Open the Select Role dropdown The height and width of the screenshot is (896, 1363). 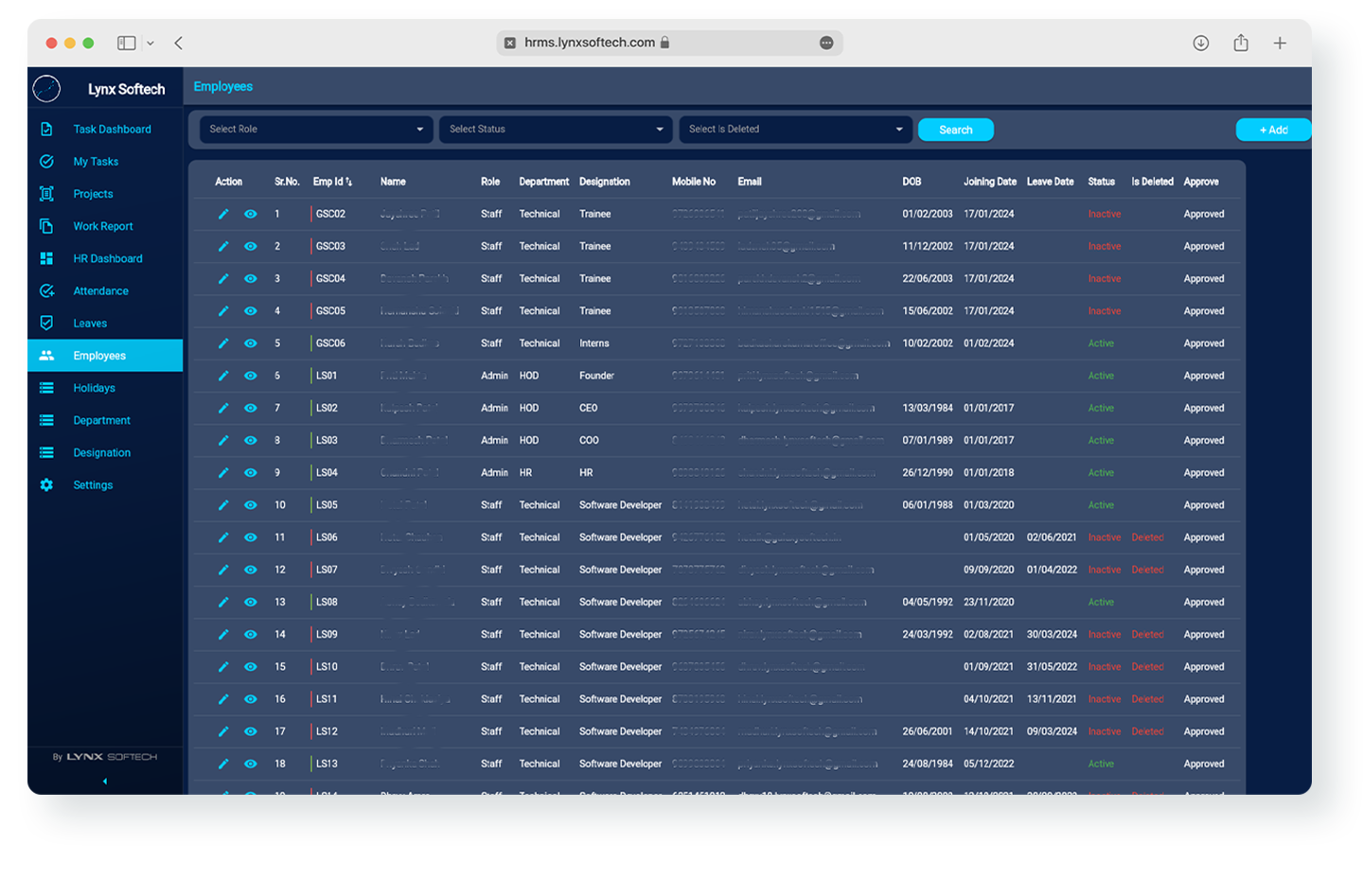point(316,130)
